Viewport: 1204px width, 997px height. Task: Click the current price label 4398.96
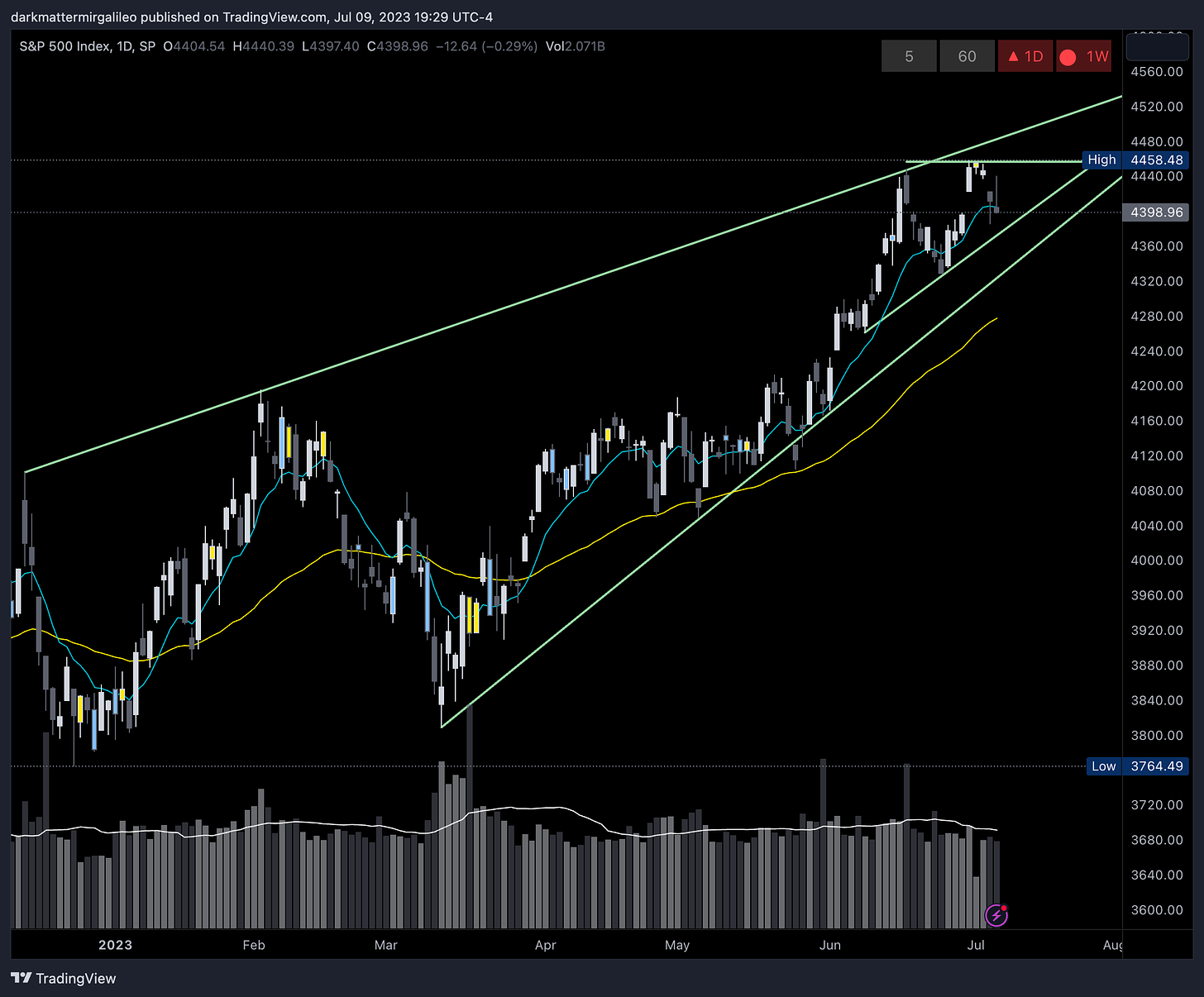tap(1156, 212)
